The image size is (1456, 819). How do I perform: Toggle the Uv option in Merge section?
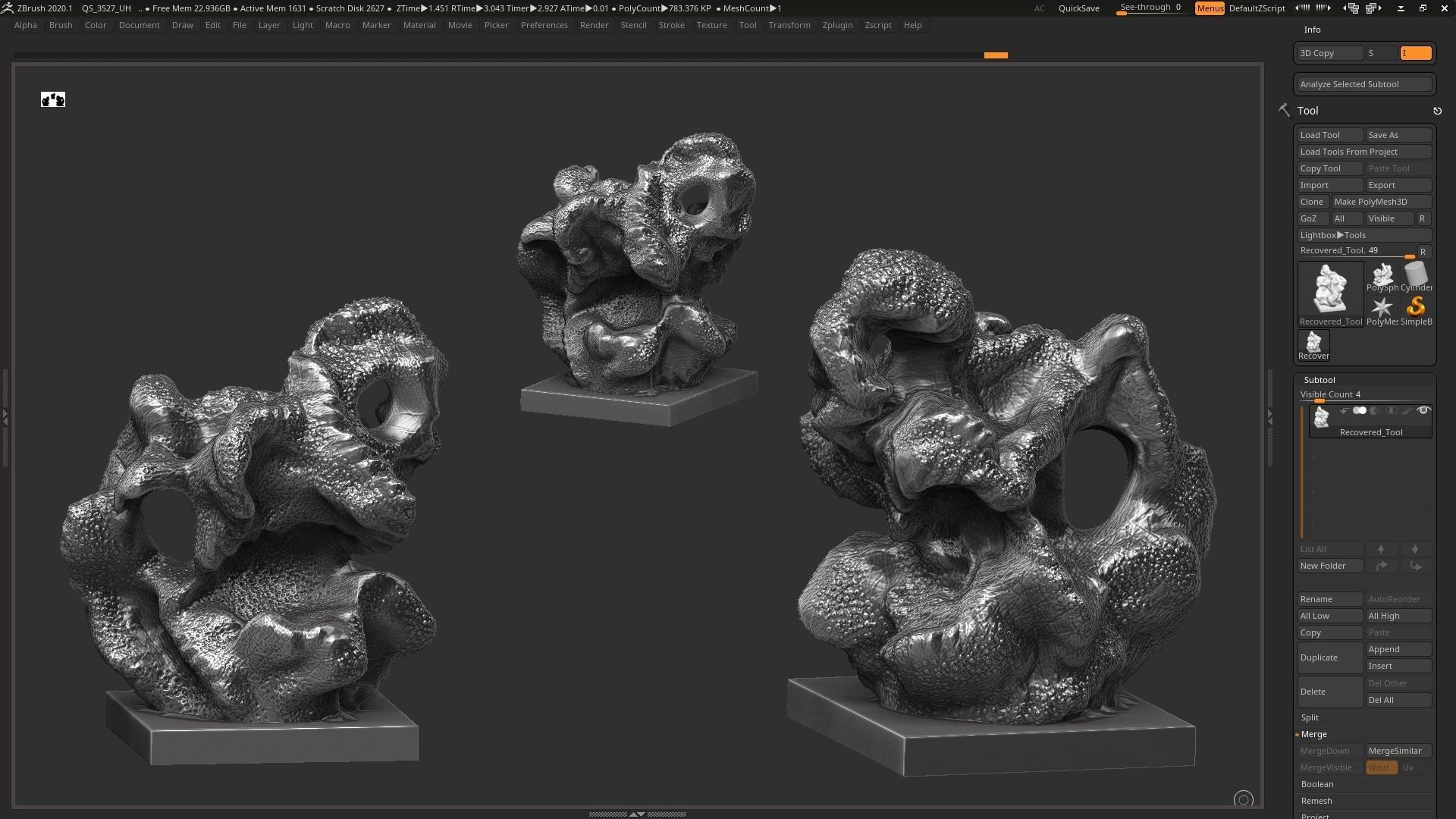click(x=1415, y=767)
